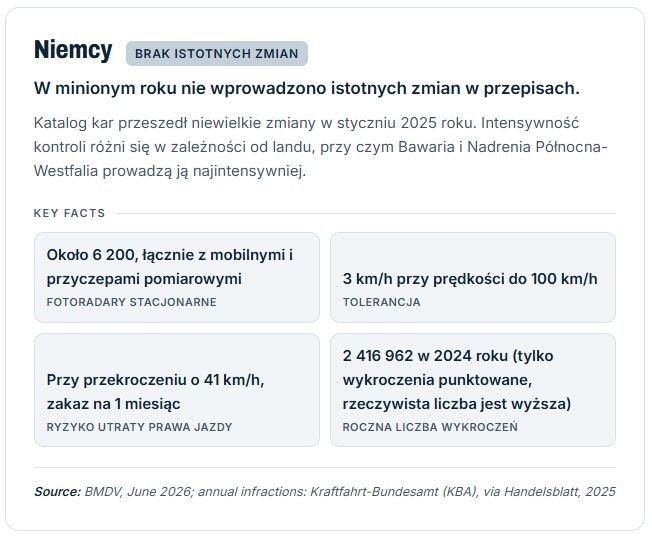Select the RYZYKO UTRATY PRAWA JAZDY caption
This screenshot has height=536, width=652.
coord(139,427)
